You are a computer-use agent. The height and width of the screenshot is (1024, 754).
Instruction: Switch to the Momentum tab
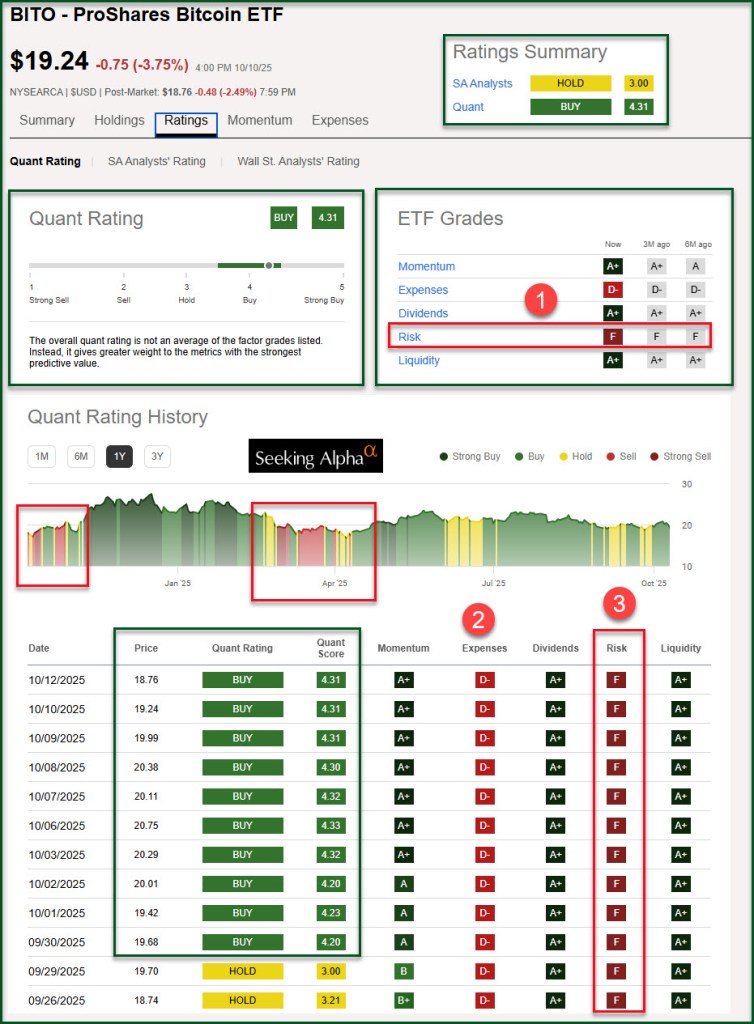pos(260,120)
